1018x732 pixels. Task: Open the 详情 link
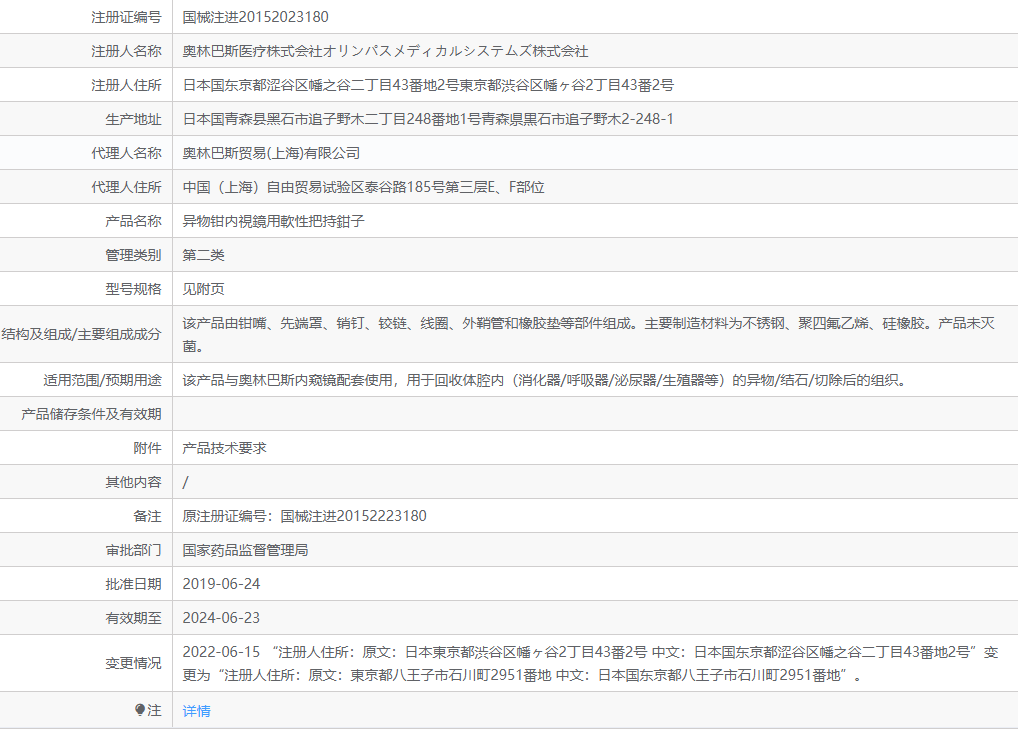pyautogui.click(x=196, y=711)
